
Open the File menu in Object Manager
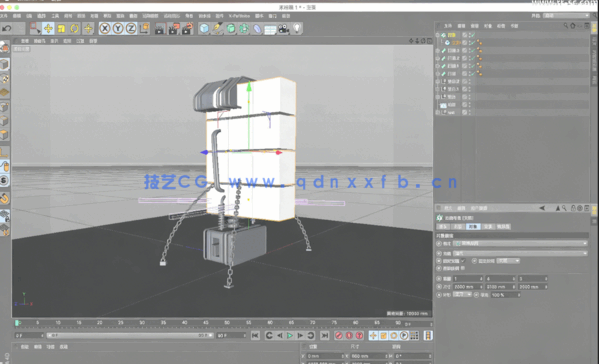pos(448,26)
